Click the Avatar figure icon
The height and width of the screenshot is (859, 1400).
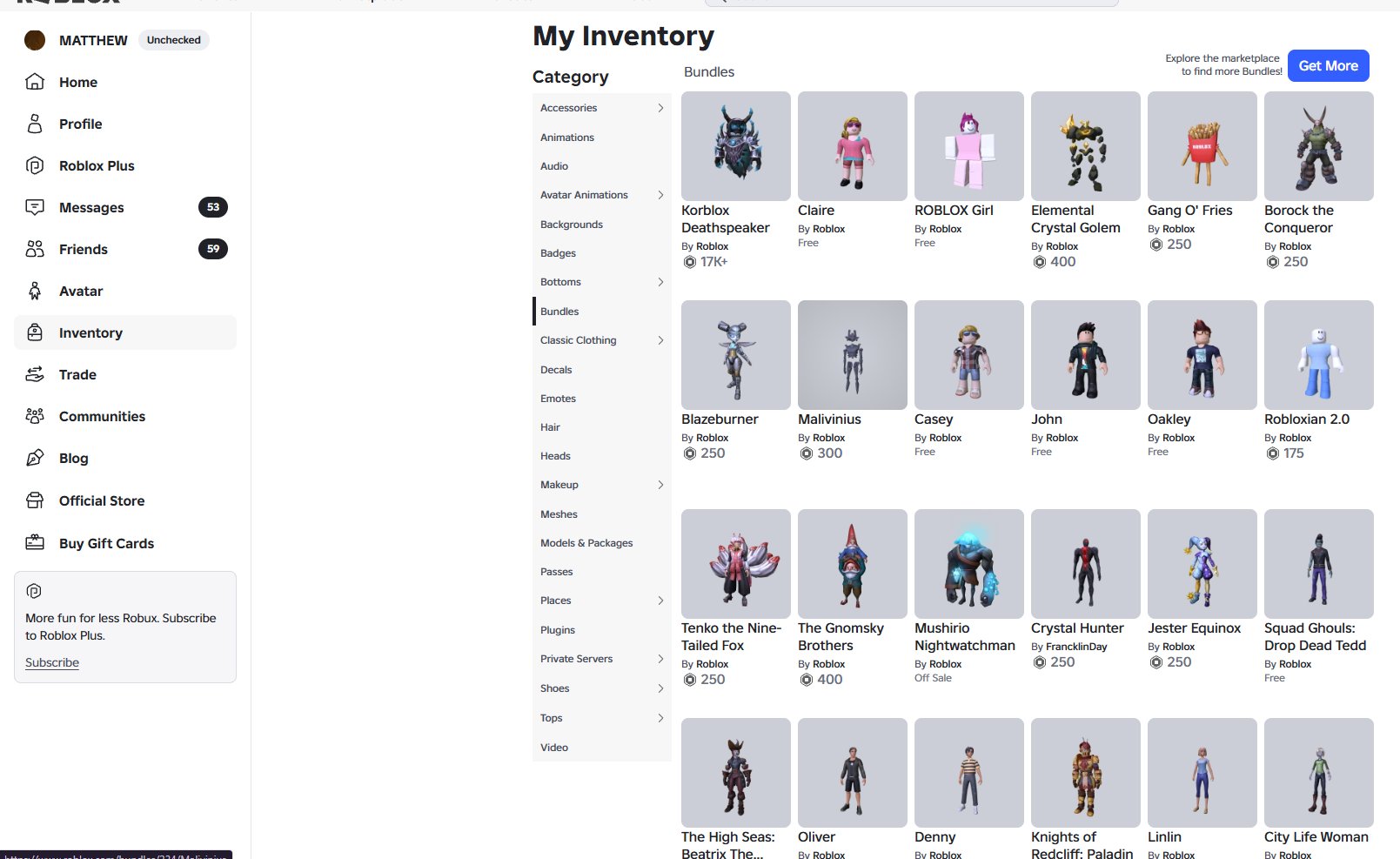click(x=35, y=291)
